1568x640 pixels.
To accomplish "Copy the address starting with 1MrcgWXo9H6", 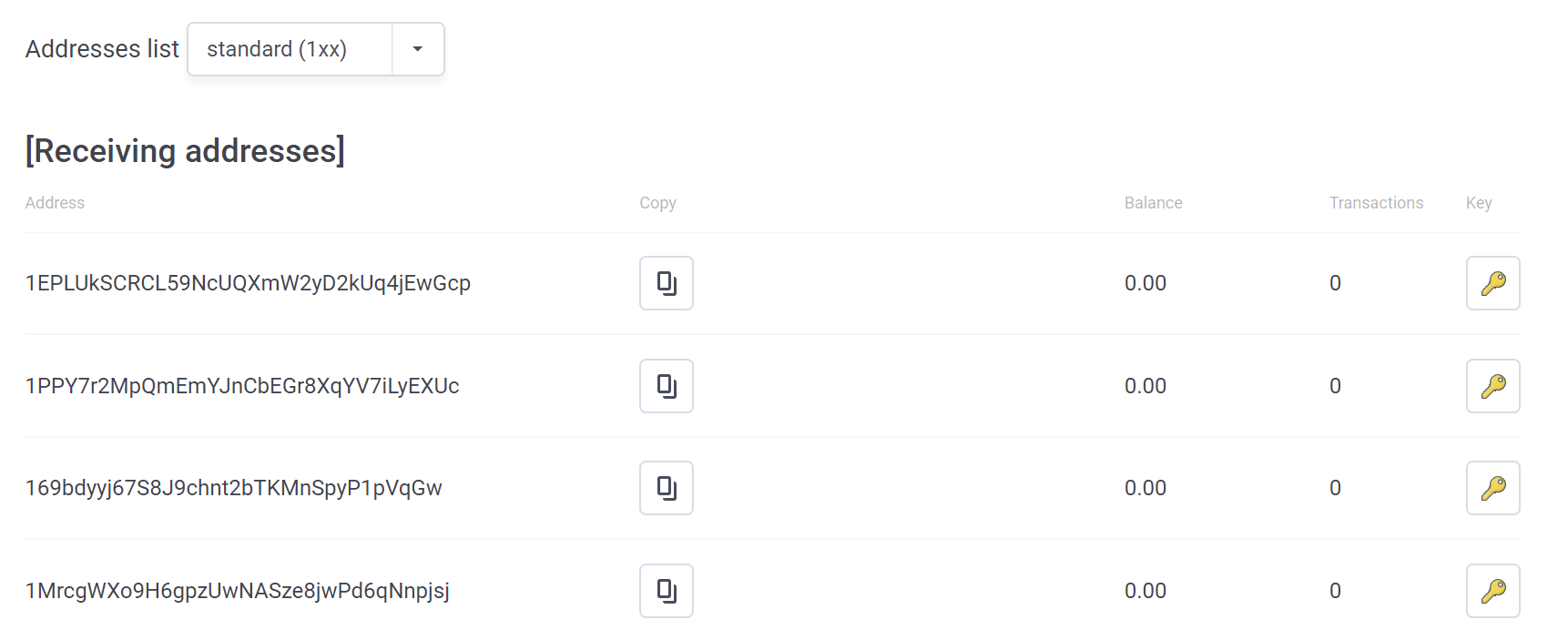I will coord(667,591).
